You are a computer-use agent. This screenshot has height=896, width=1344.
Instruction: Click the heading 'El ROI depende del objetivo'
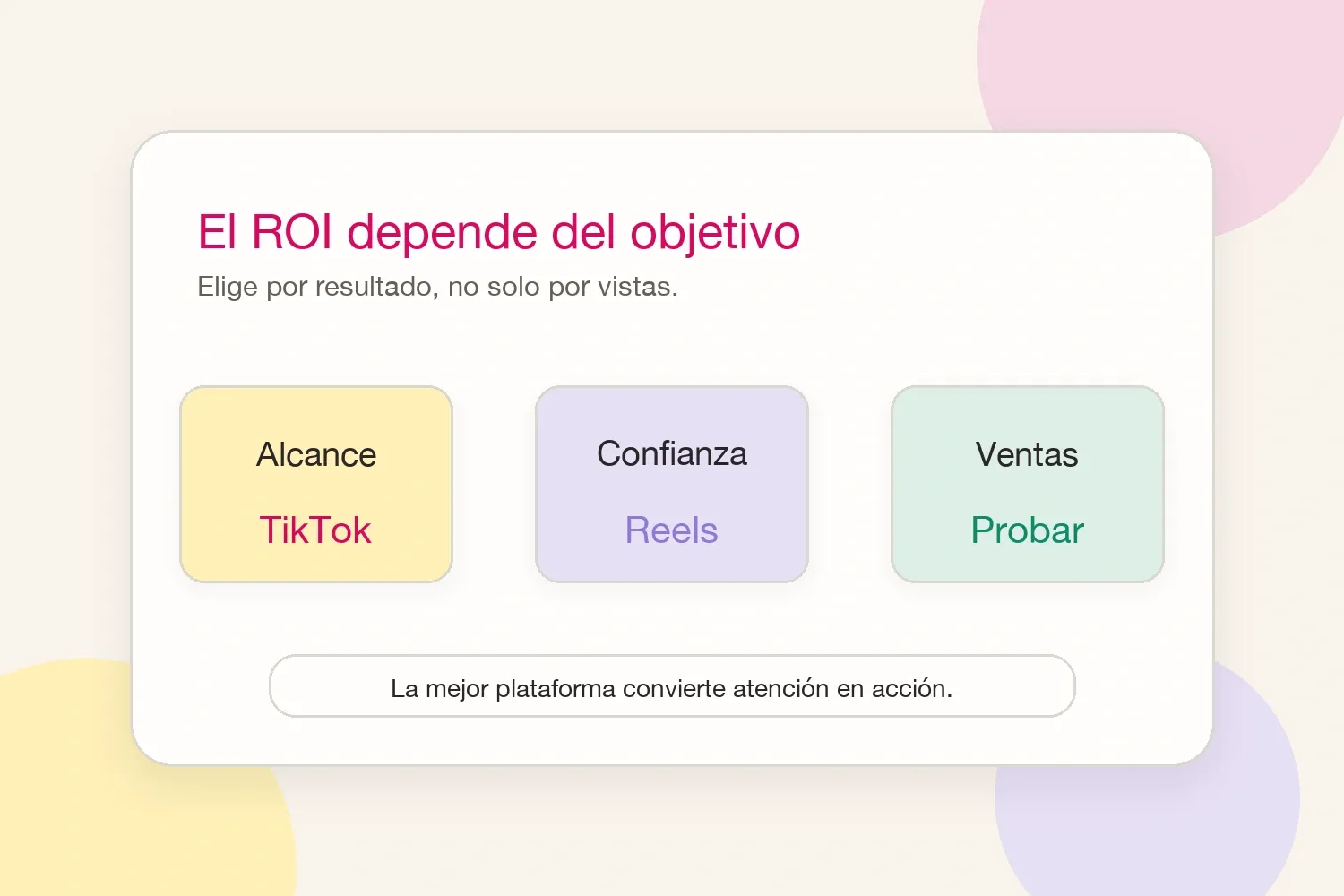coord(498,232)
